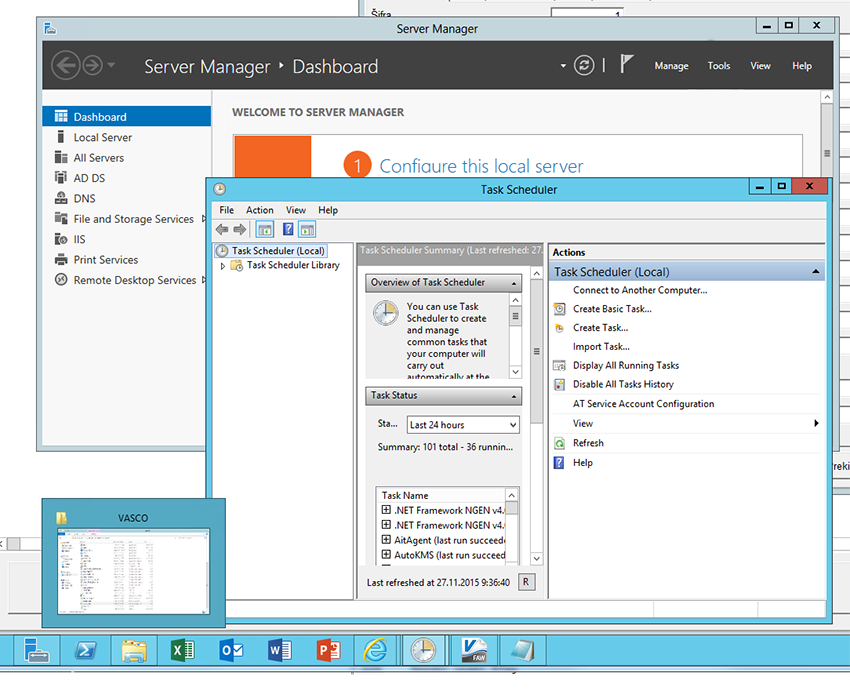This screenshot has width=850, height=691.
Task: Click Connect to Another Computer action
Action: [x=639, y=290]
